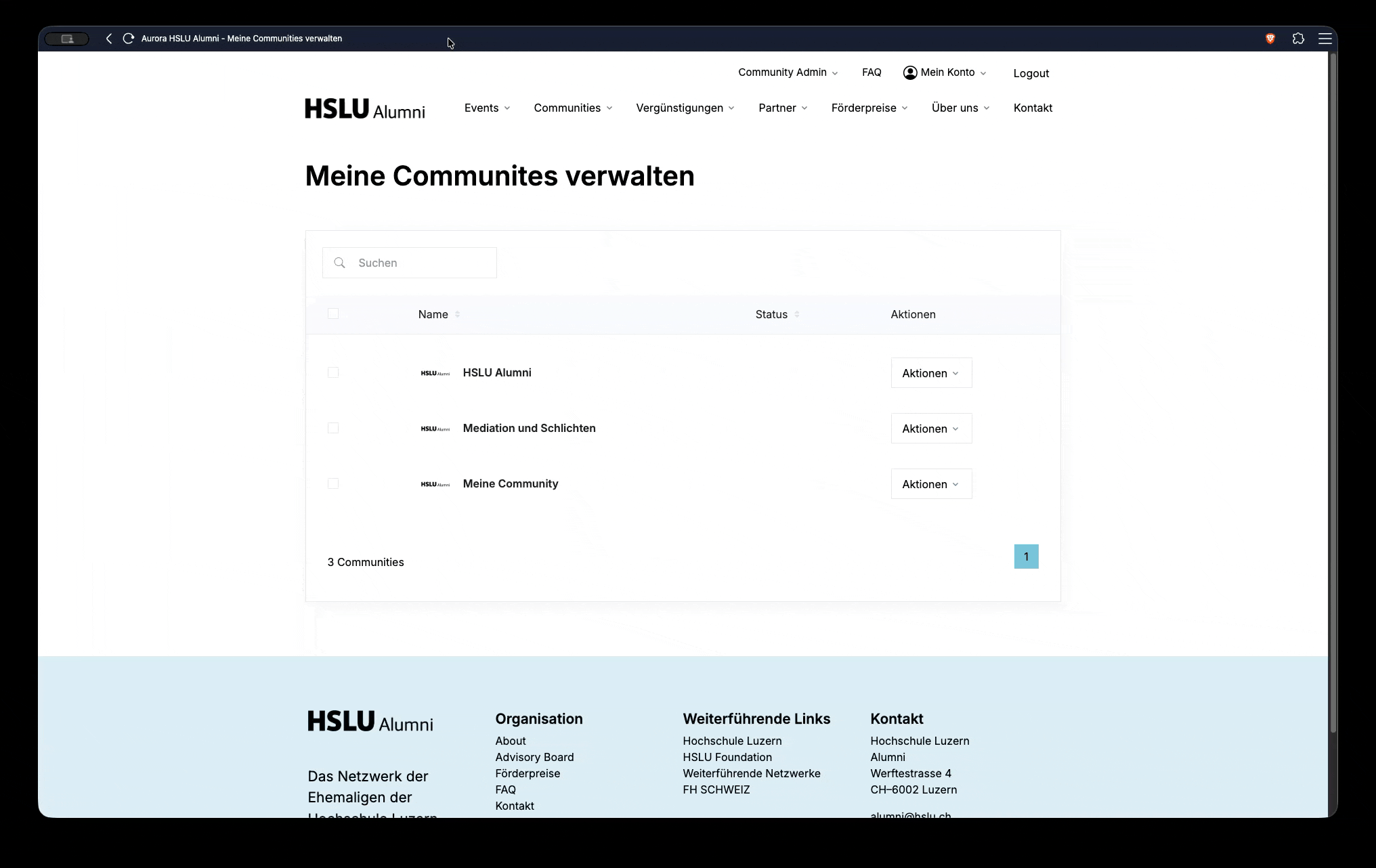This screenshot has height=868, width=1376.
Task: Open FAQ in the top bar
Action: [x=872, y=72]
